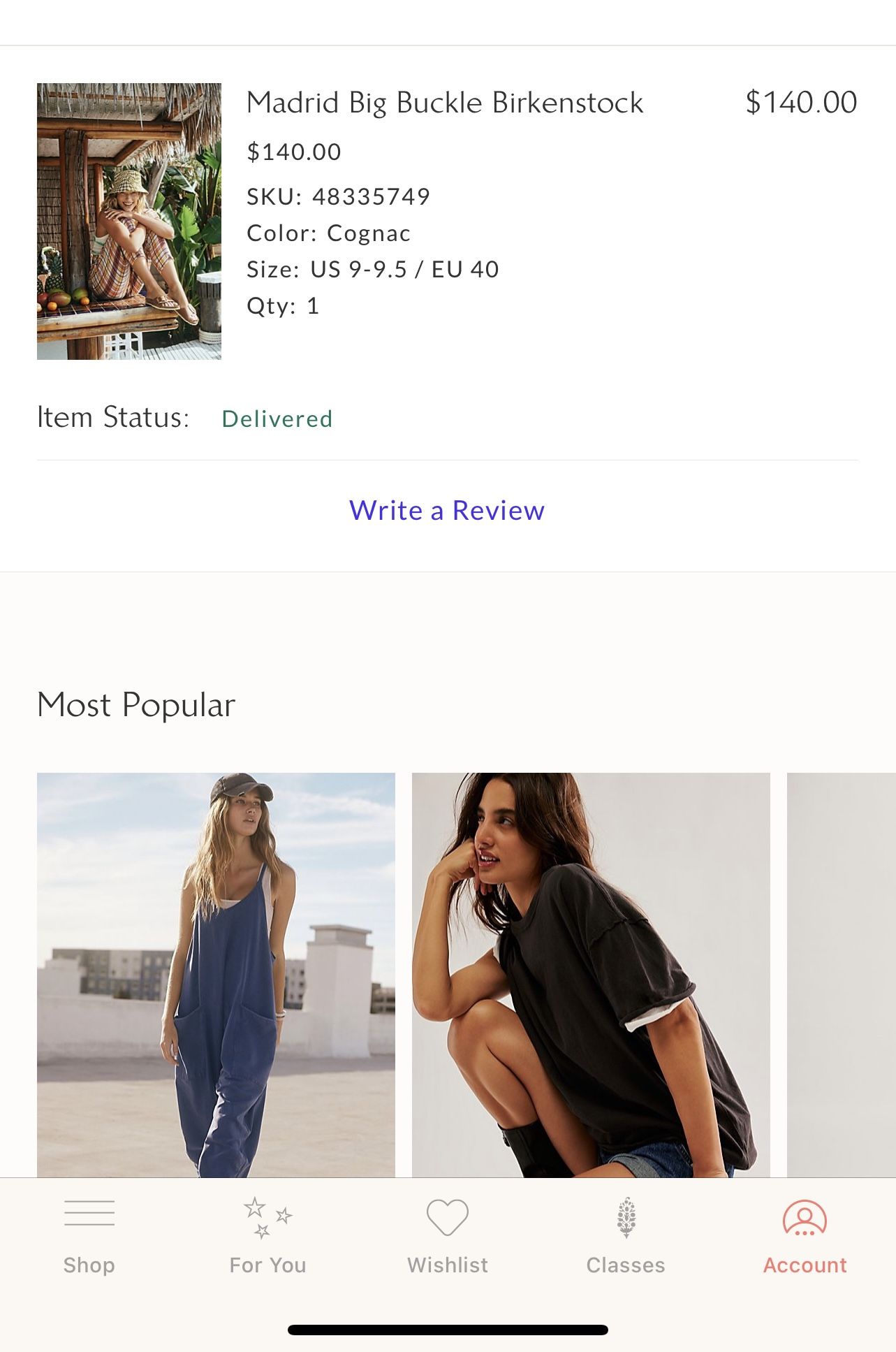The width and height of the screenshot is (896, 1352).
Task: Tap the SKU number 48335749
Action: [x=371, y=197]
